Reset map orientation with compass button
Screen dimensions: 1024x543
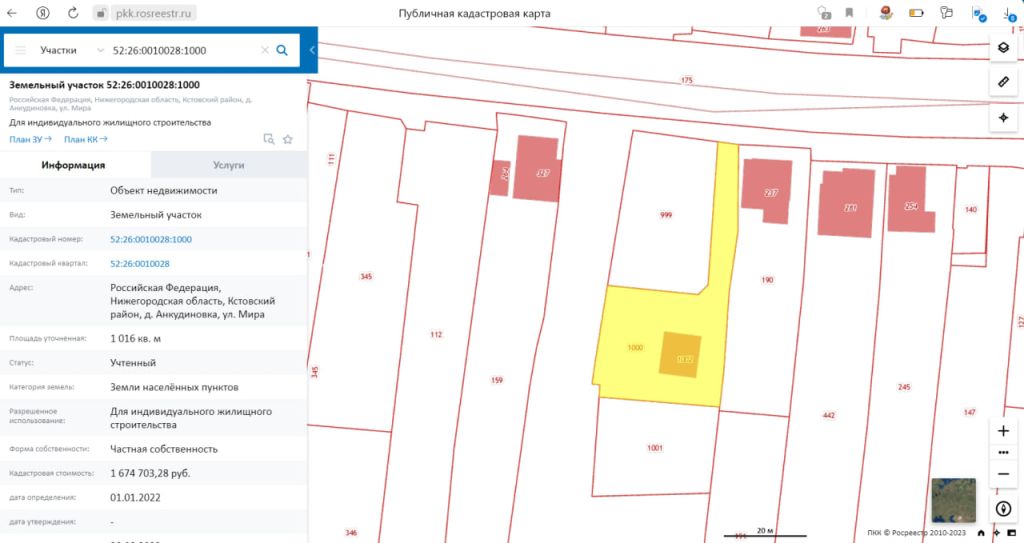point(1003,509)
